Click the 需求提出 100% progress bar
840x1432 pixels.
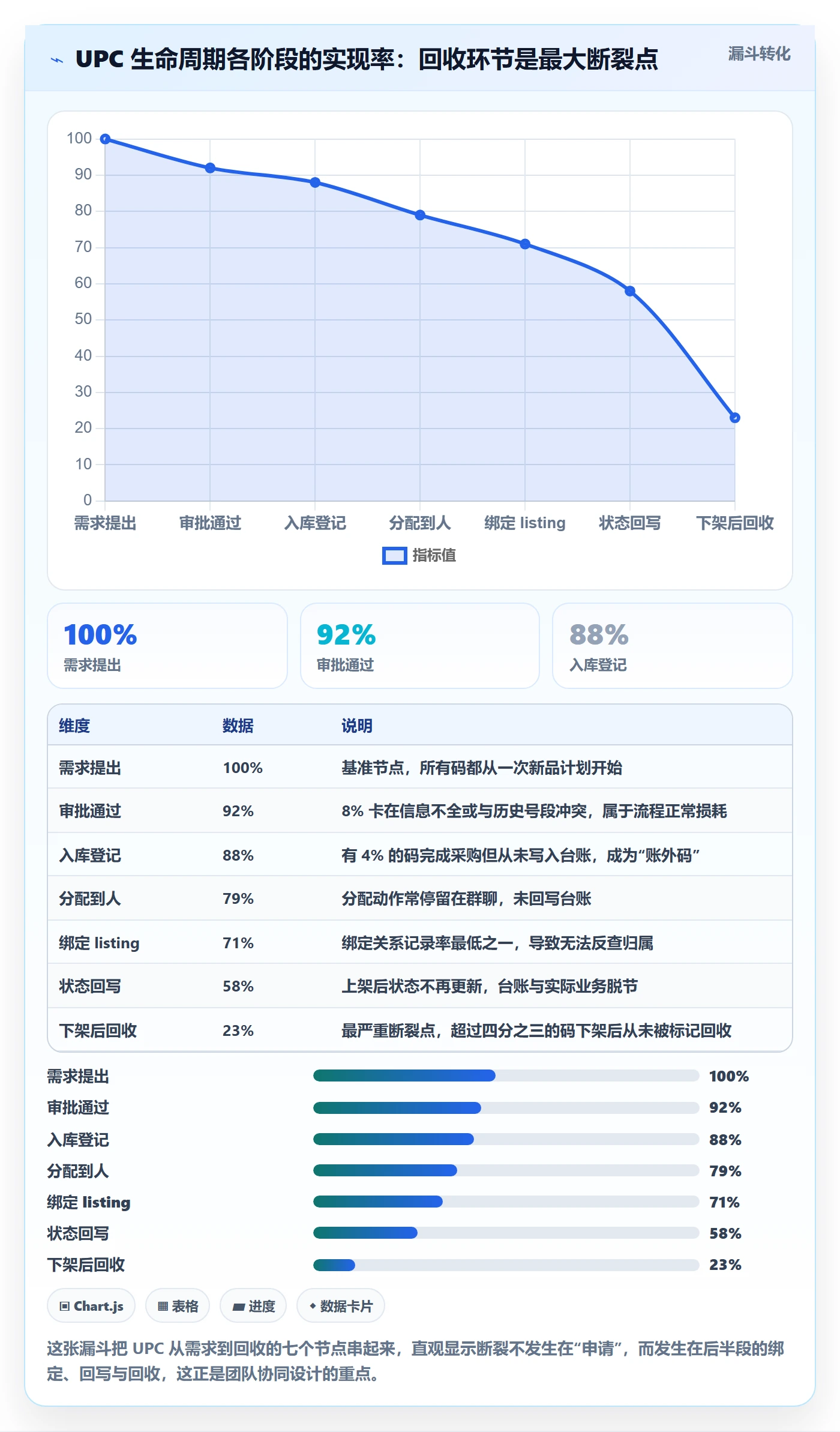[x=506, y=1076]
